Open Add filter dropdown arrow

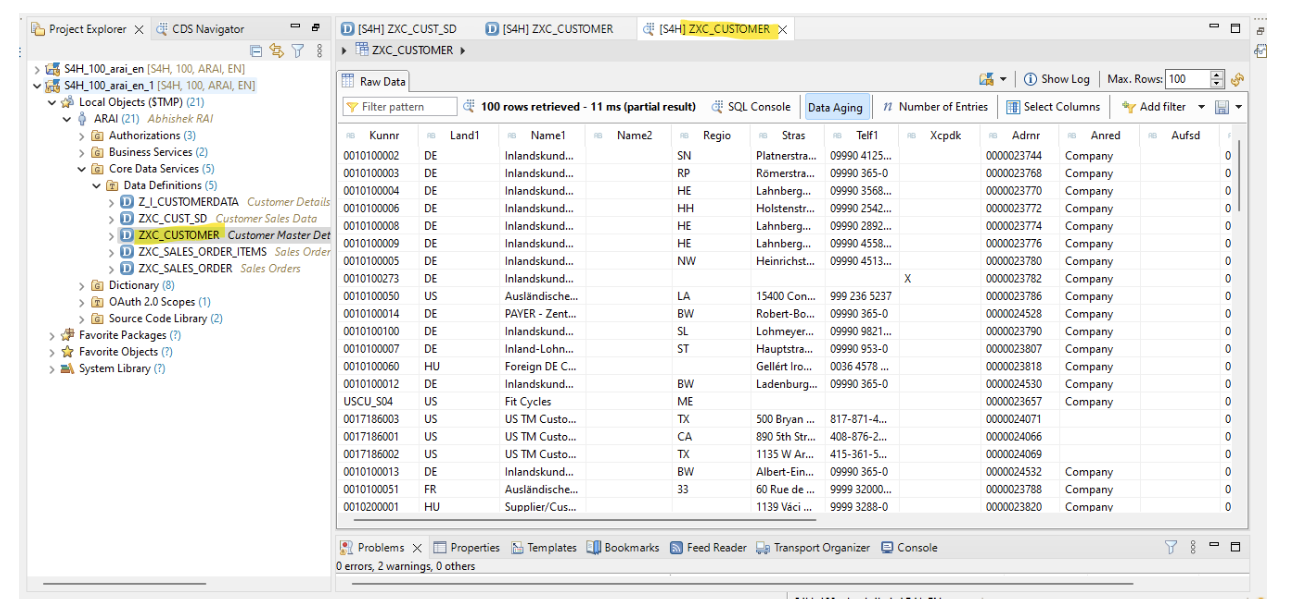coord(1200,107)
